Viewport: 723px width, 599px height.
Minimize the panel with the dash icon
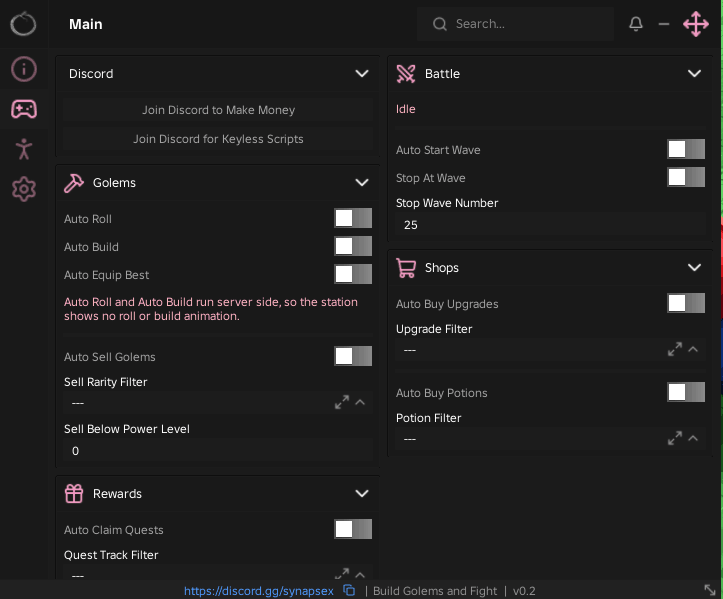point(664,24)
